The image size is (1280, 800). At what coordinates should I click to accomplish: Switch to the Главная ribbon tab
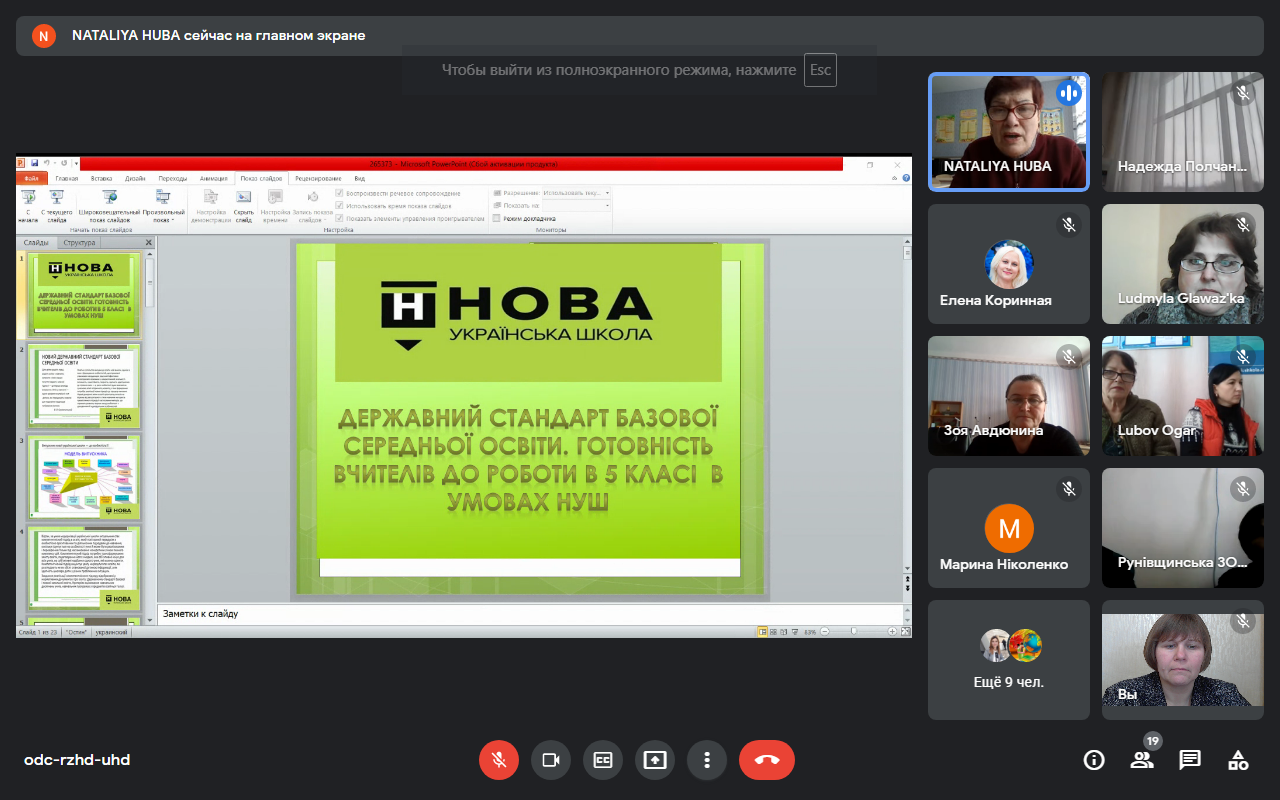click(x=67, y=178)
